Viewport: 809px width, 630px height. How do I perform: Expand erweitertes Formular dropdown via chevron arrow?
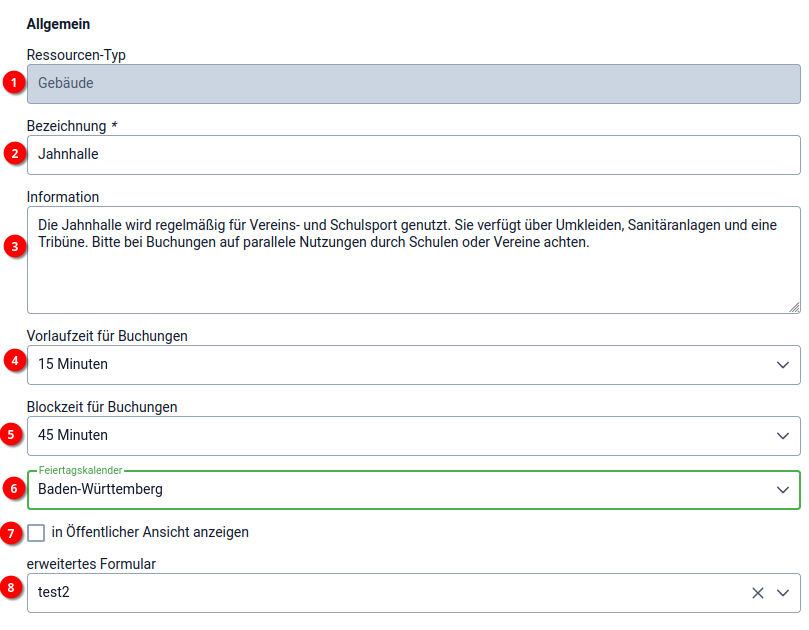[783, 593]
